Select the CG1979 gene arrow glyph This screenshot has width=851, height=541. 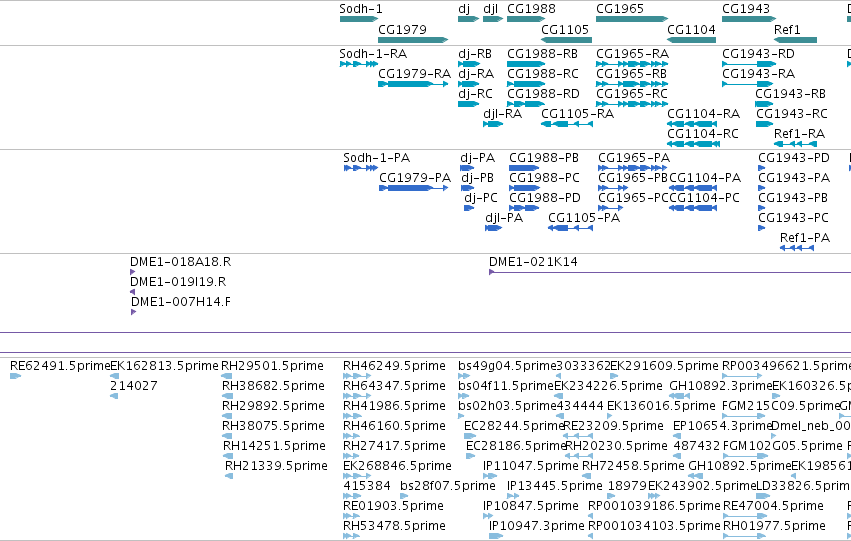(x=413, y=40)
